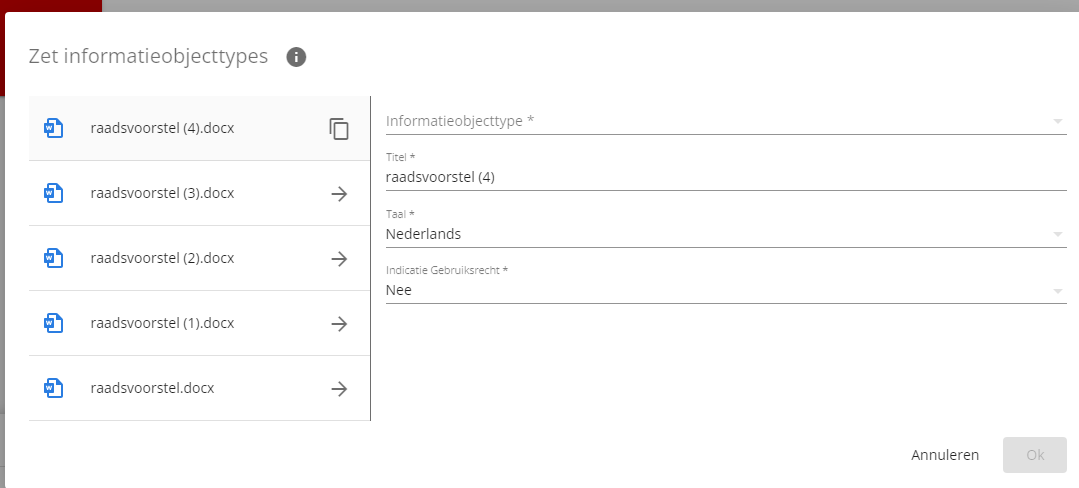Expand the Taal dropdown showing Nederlands
Screen dimensions: 1079x488
(x=726, y=234)
